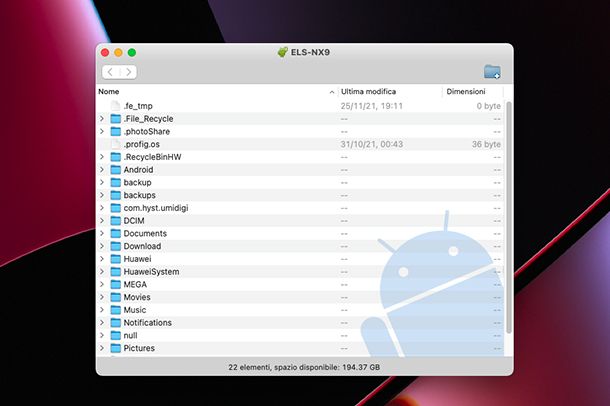The height and width of the screenshot is (406, 610).
Task: Click the Notifications folder icon
Action: pyautogui.click(x=116, y=323)
